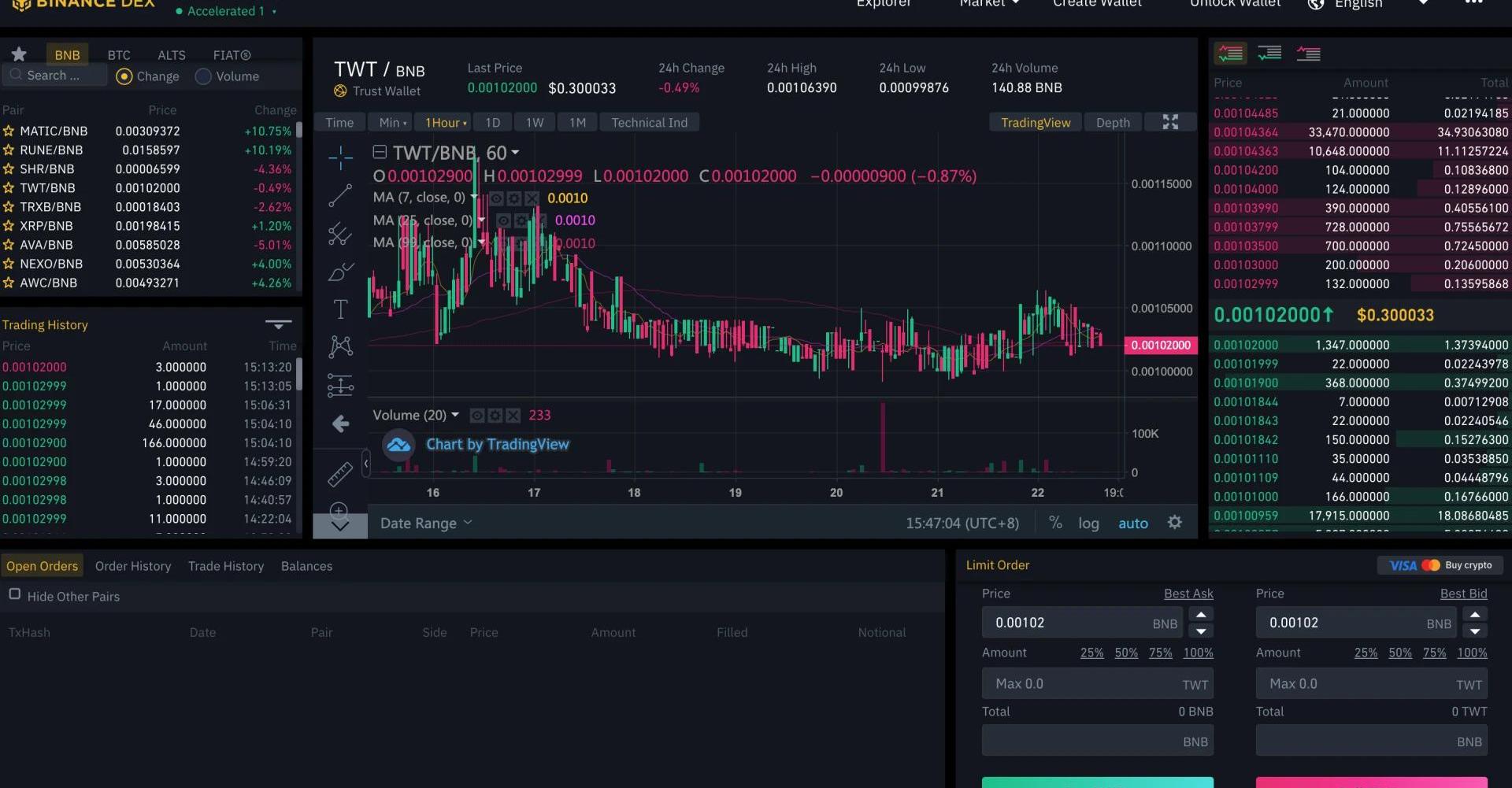The height and width of the screenshot is (788, 1512).
Task: Switch to the FIAT market tab
Action: 232,54
